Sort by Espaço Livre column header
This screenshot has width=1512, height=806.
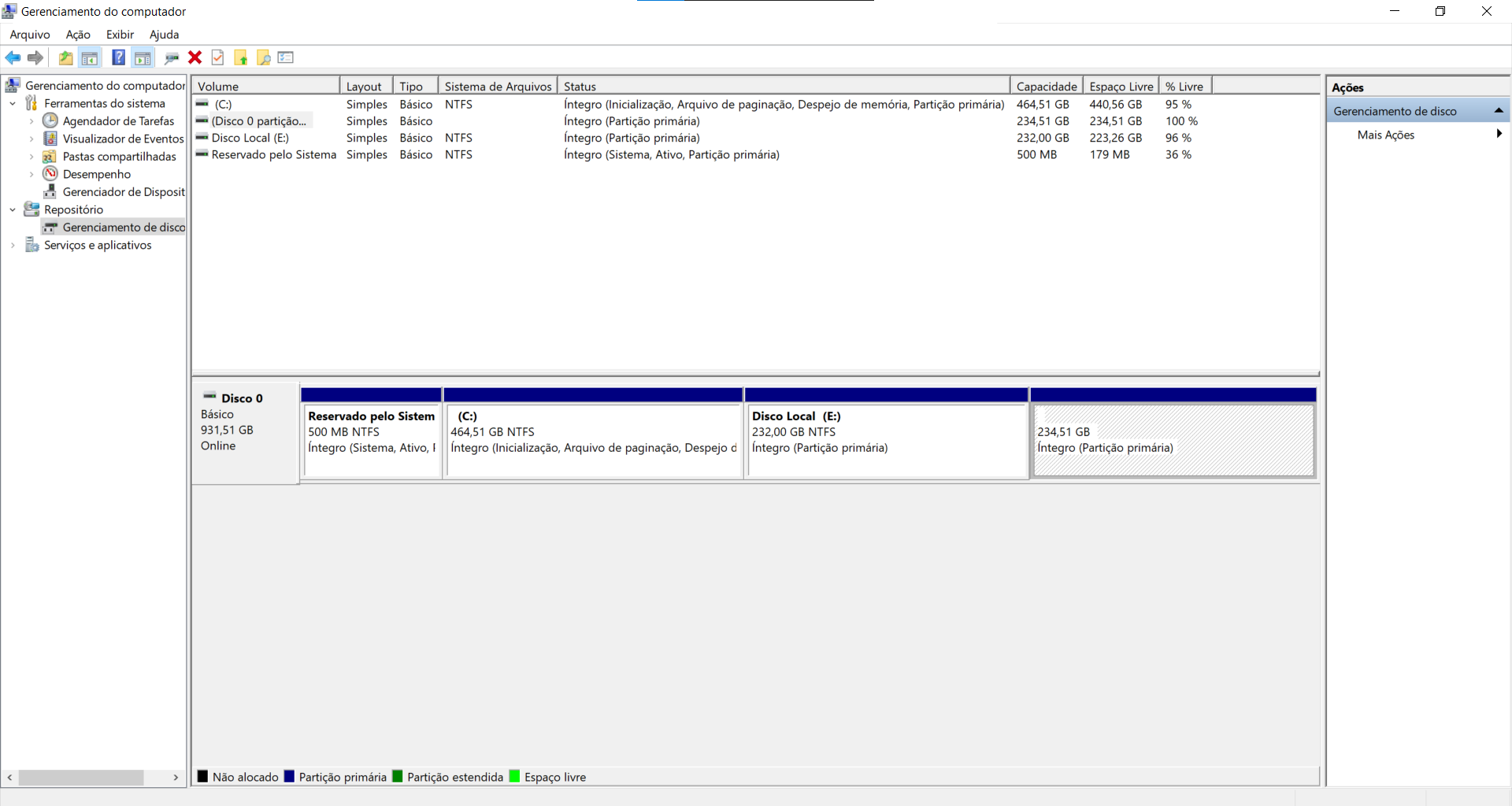coord(1121,86)
